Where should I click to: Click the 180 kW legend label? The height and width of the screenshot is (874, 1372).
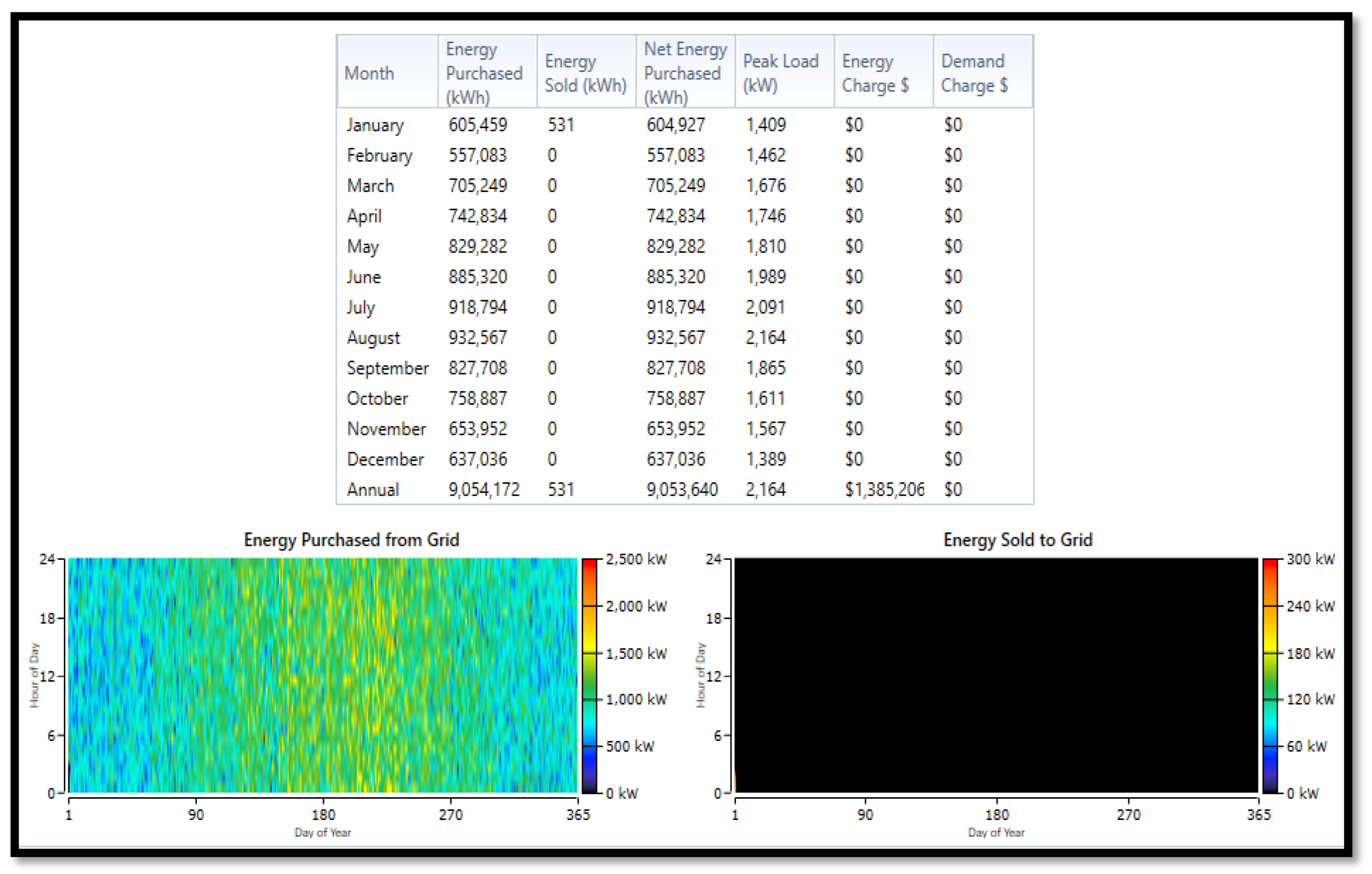coord(1310,653)
